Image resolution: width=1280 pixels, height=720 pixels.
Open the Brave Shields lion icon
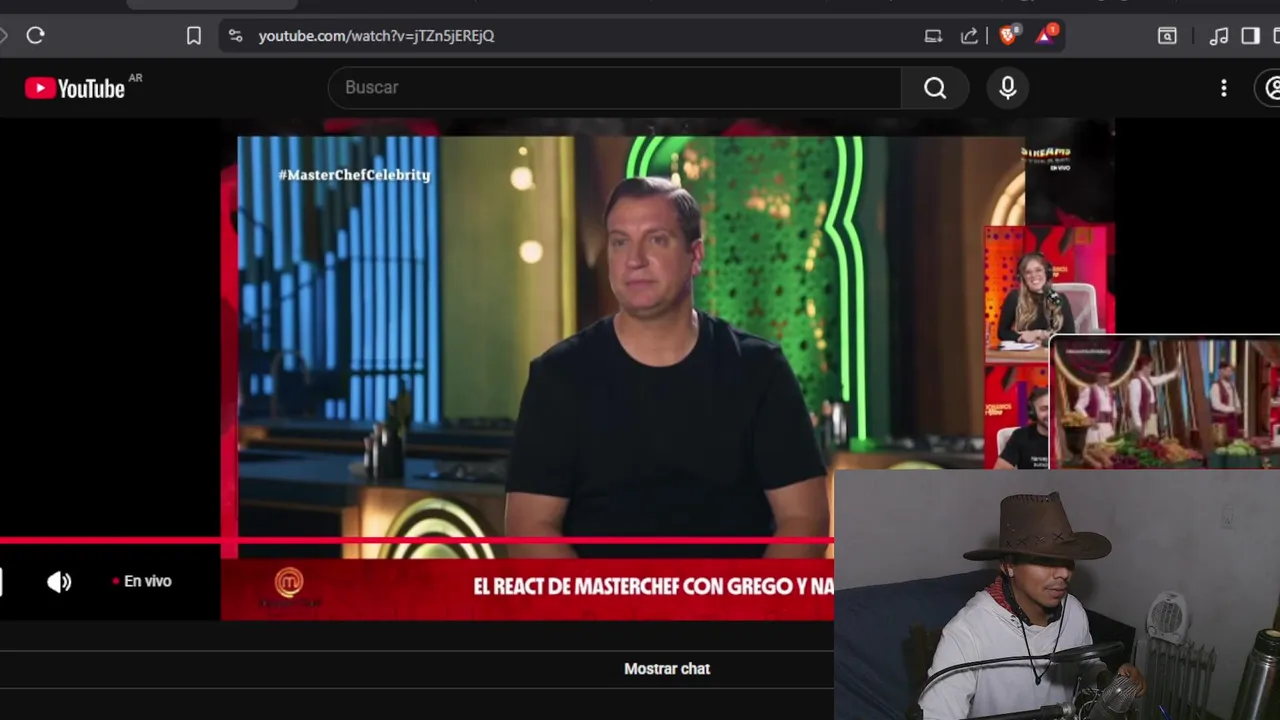tap(1009, 35)
